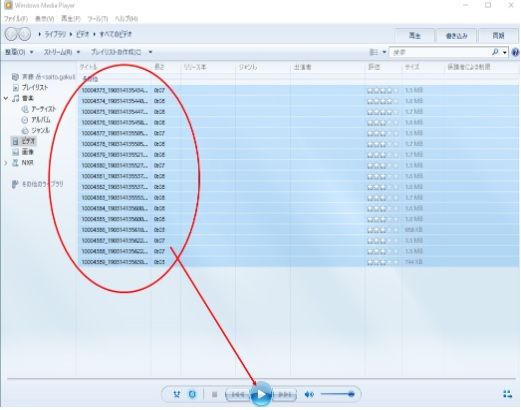The width and height of the screenshot is (521, 410).
Task: Open the ヘルプ menu
Action: 126,19
